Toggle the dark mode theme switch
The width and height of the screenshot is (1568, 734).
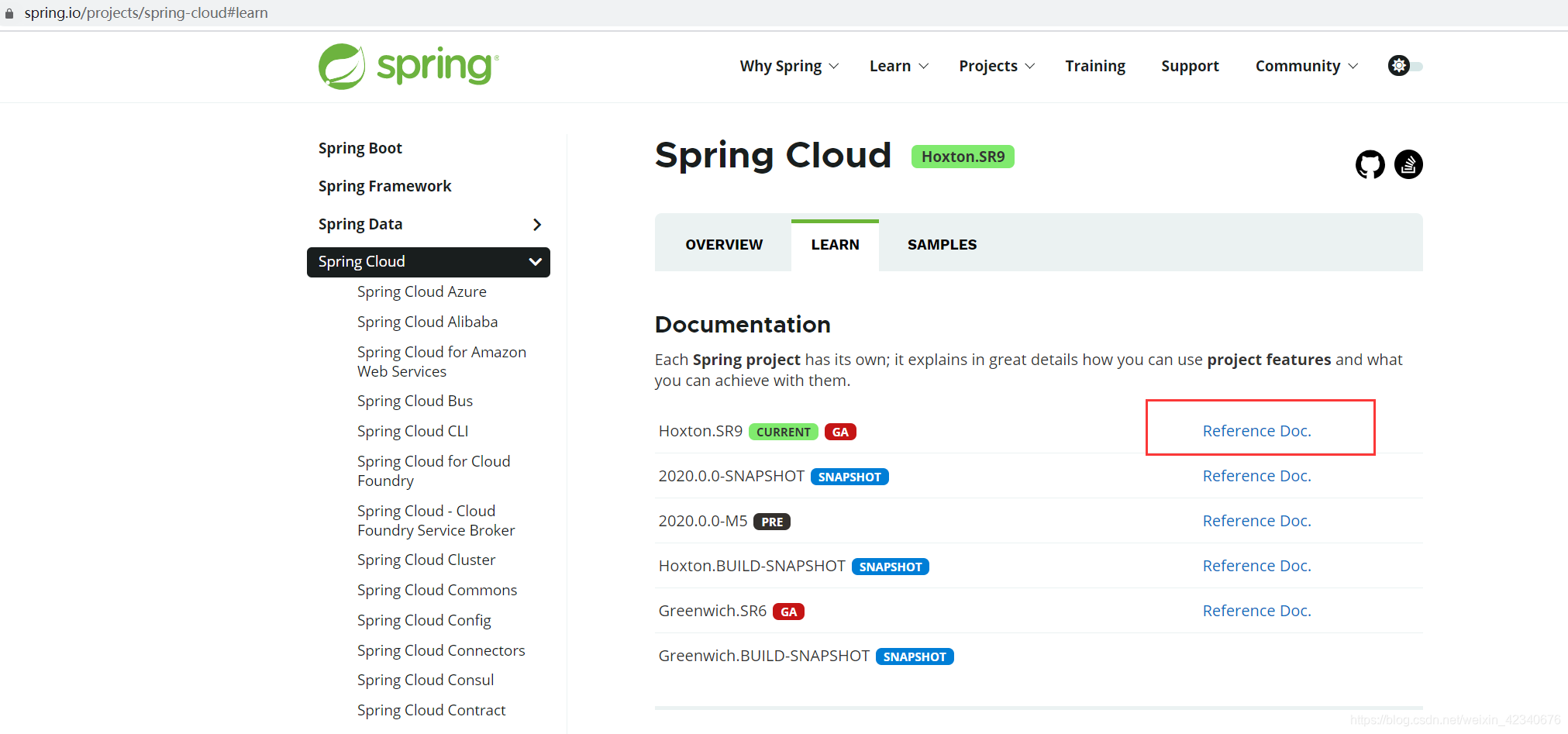point(1405,66)
